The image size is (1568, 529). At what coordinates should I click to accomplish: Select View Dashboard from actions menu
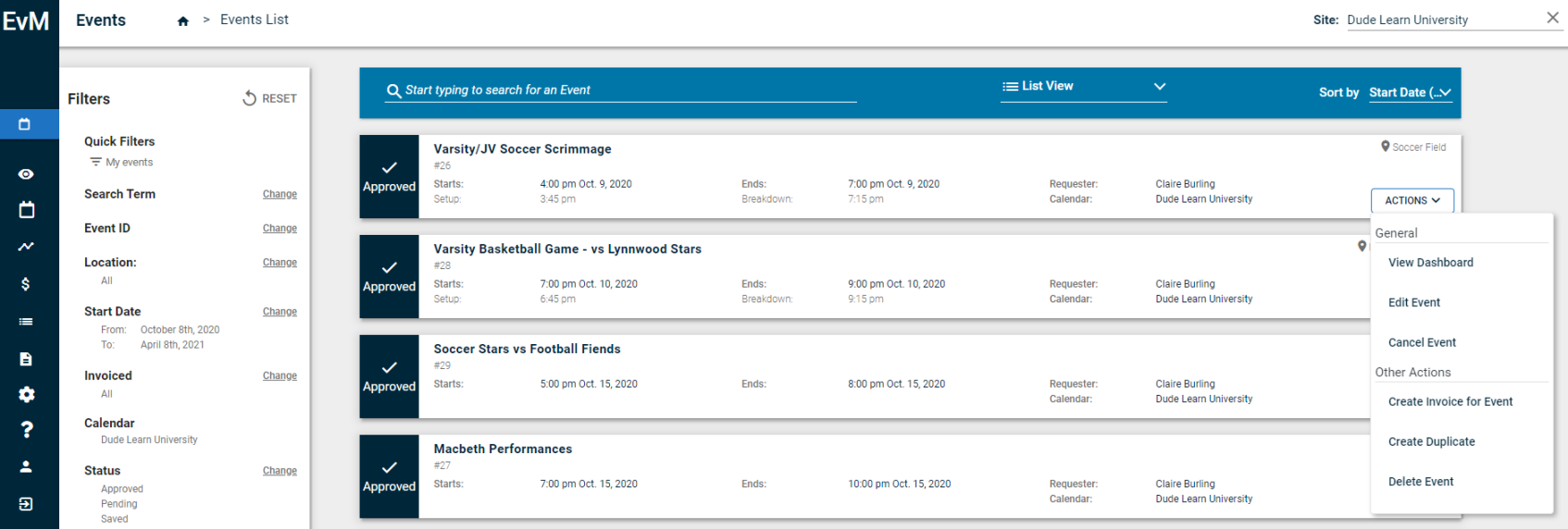[1431, 263]
